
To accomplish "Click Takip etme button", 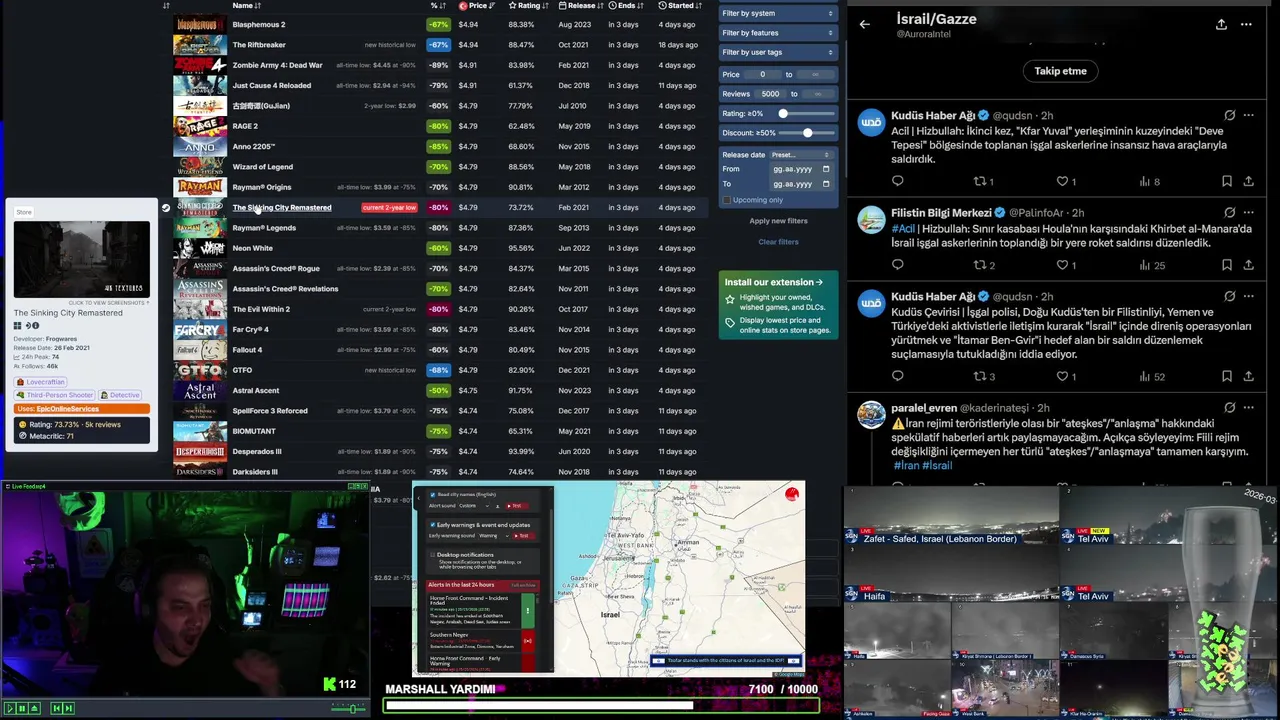I will pos(1060,71).
